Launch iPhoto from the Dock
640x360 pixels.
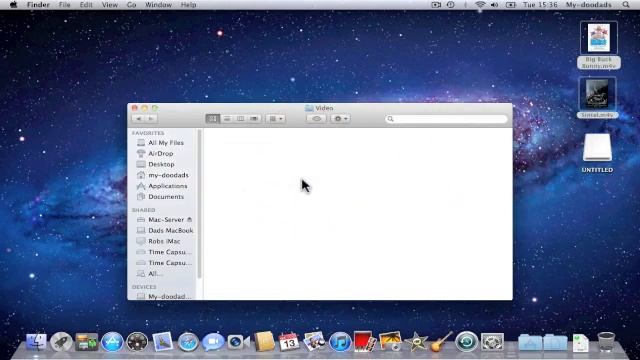coord(314,342)
